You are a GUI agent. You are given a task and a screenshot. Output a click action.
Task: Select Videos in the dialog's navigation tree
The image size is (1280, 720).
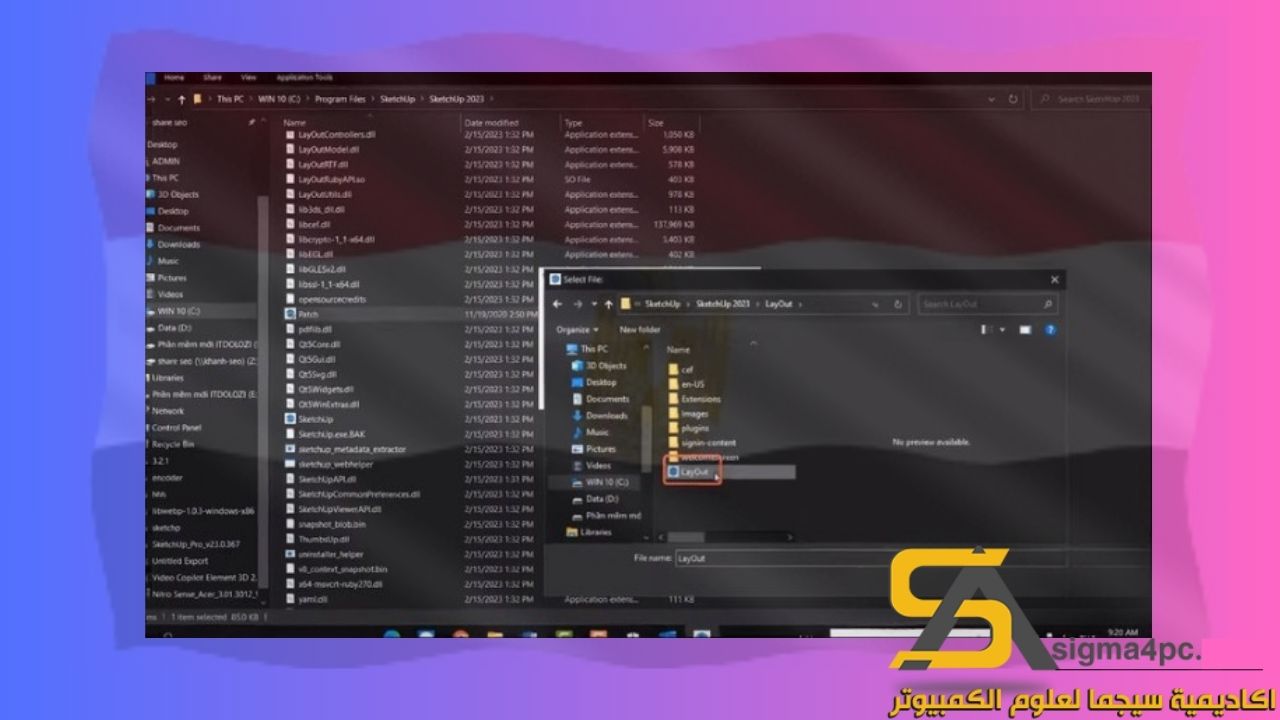click(x=592, y=465)
